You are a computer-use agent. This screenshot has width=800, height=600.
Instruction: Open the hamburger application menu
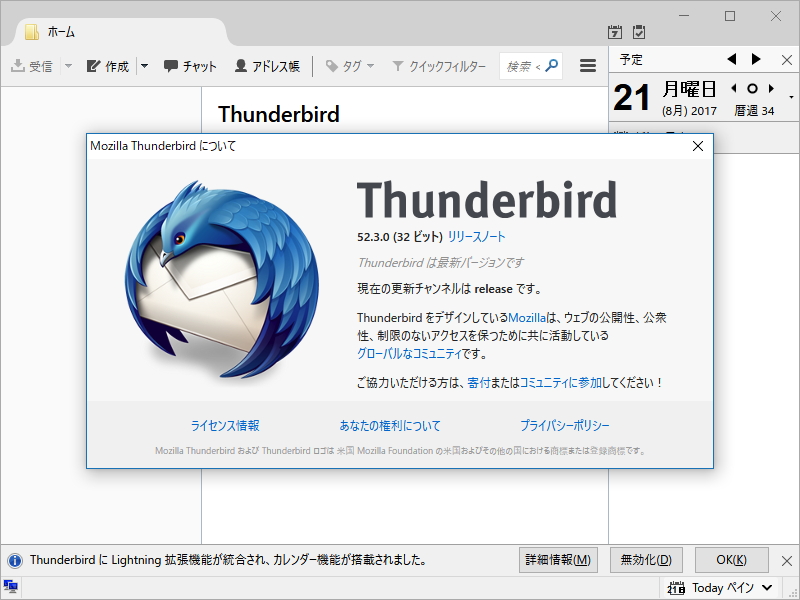(587, 66)
